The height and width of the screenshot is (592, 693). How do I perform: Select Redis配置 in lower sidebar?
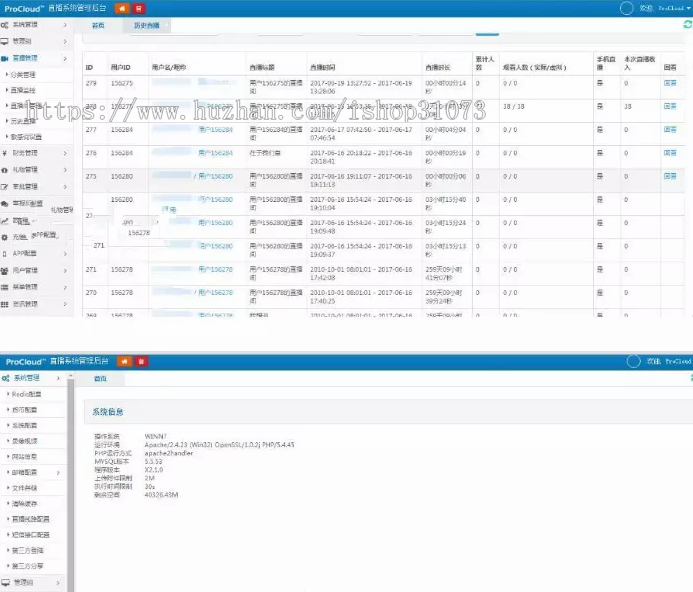click(26, 394)
